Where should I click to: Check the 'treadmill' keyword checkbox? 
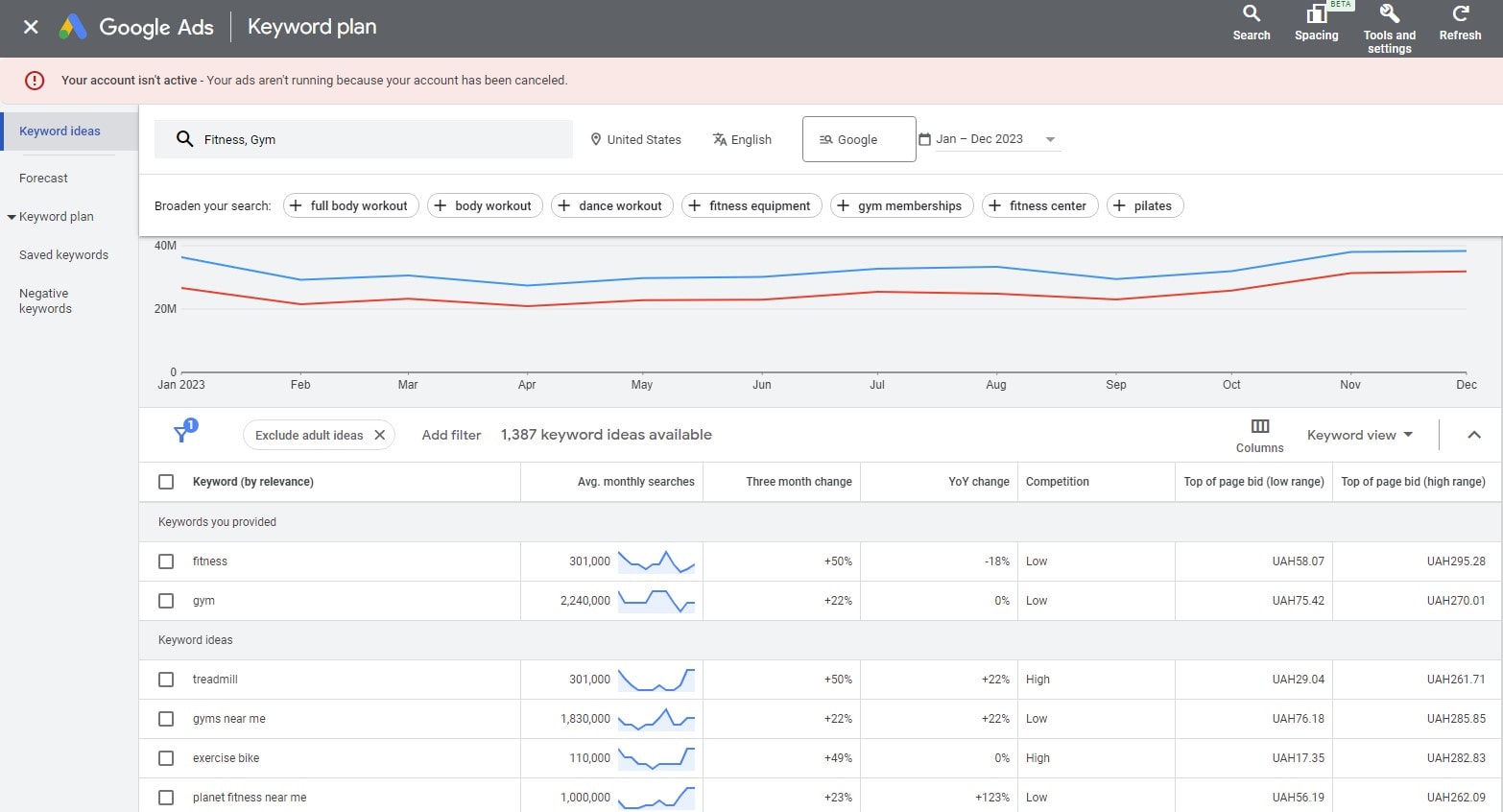[166, 680]
